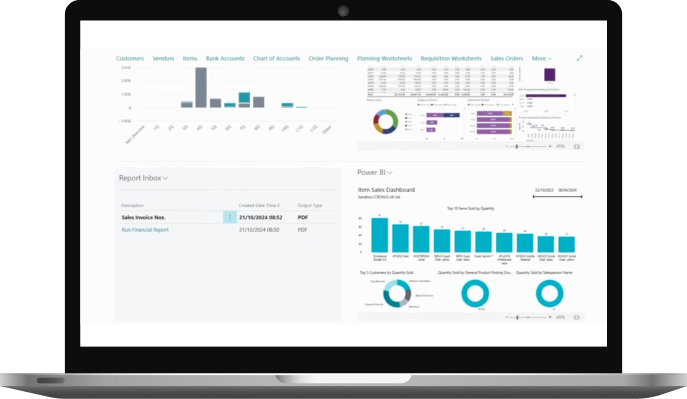Click the Not Overdue axis label in aging chart
This screenshot has height=399, width=687.
click(x=135, y=134)
